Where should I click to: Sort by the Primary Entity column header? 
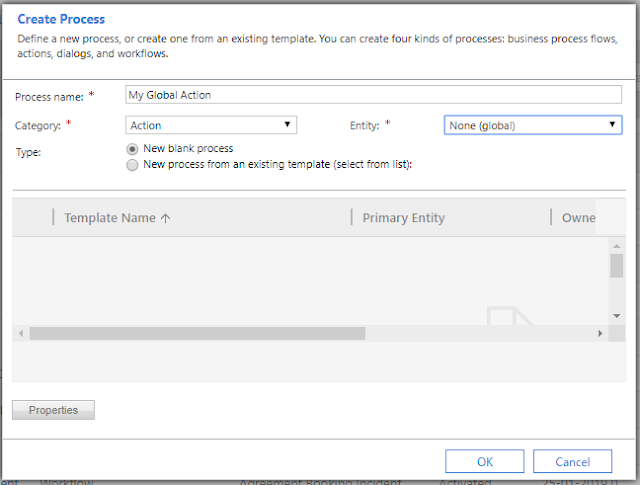(x=403, y=217)
